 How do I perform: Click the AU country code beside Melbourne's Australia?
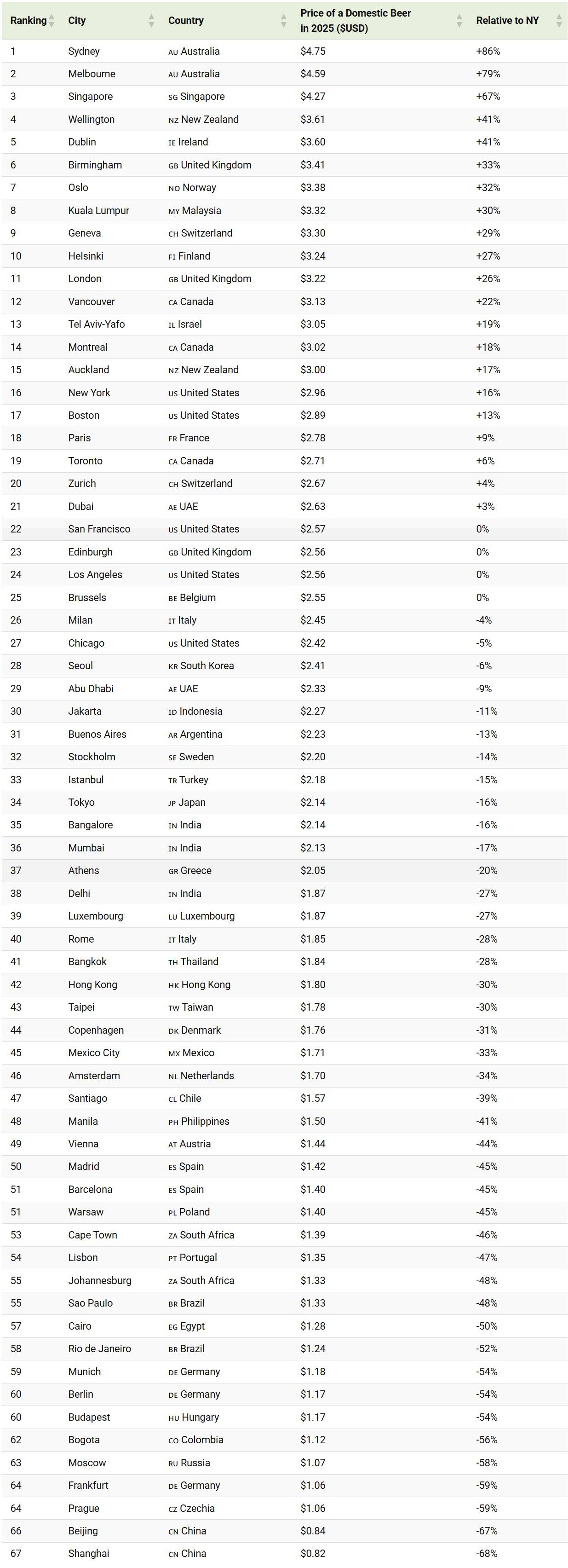tap(173, 74)
